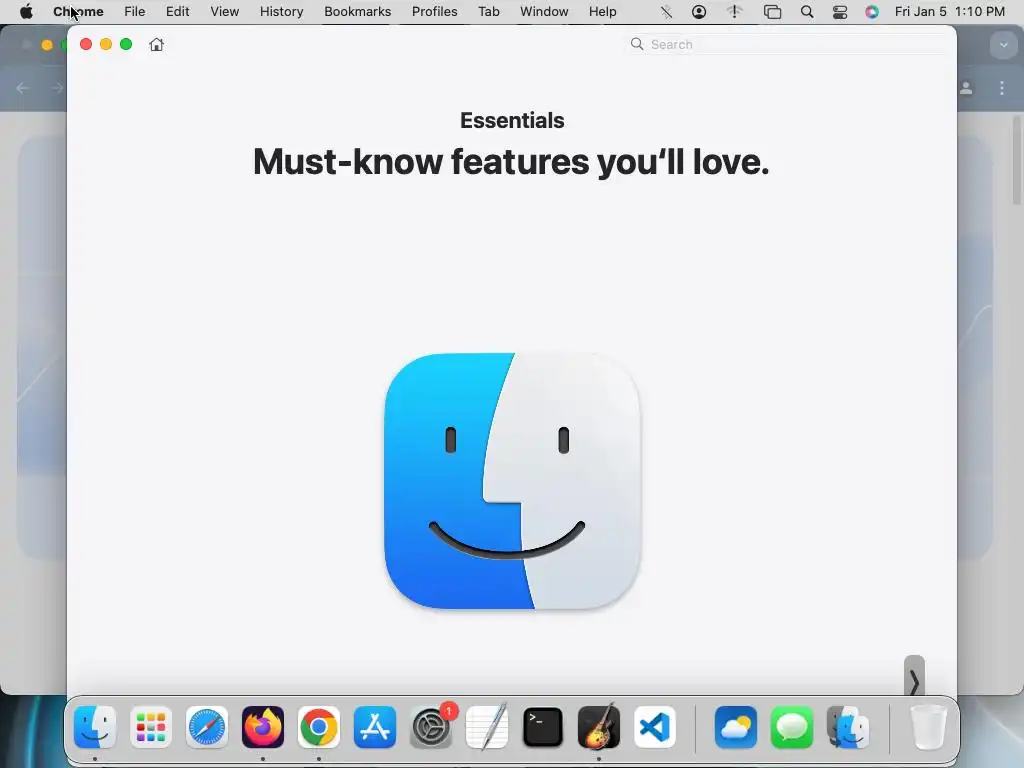This screenshot has width=1024, height=768.
Task: Open Chrome's three-dot menu behind Tips window
Action: click(x=1002, y=88)
